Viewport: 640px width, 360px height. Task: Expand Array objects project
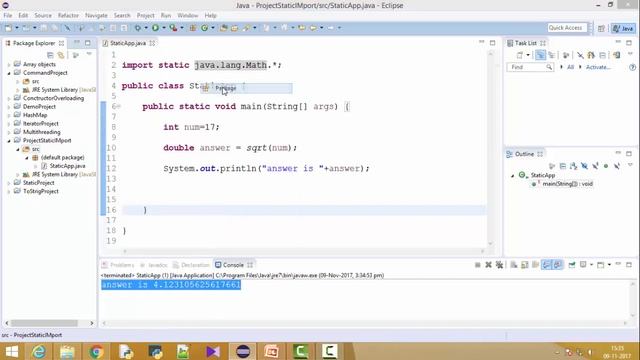9,64
